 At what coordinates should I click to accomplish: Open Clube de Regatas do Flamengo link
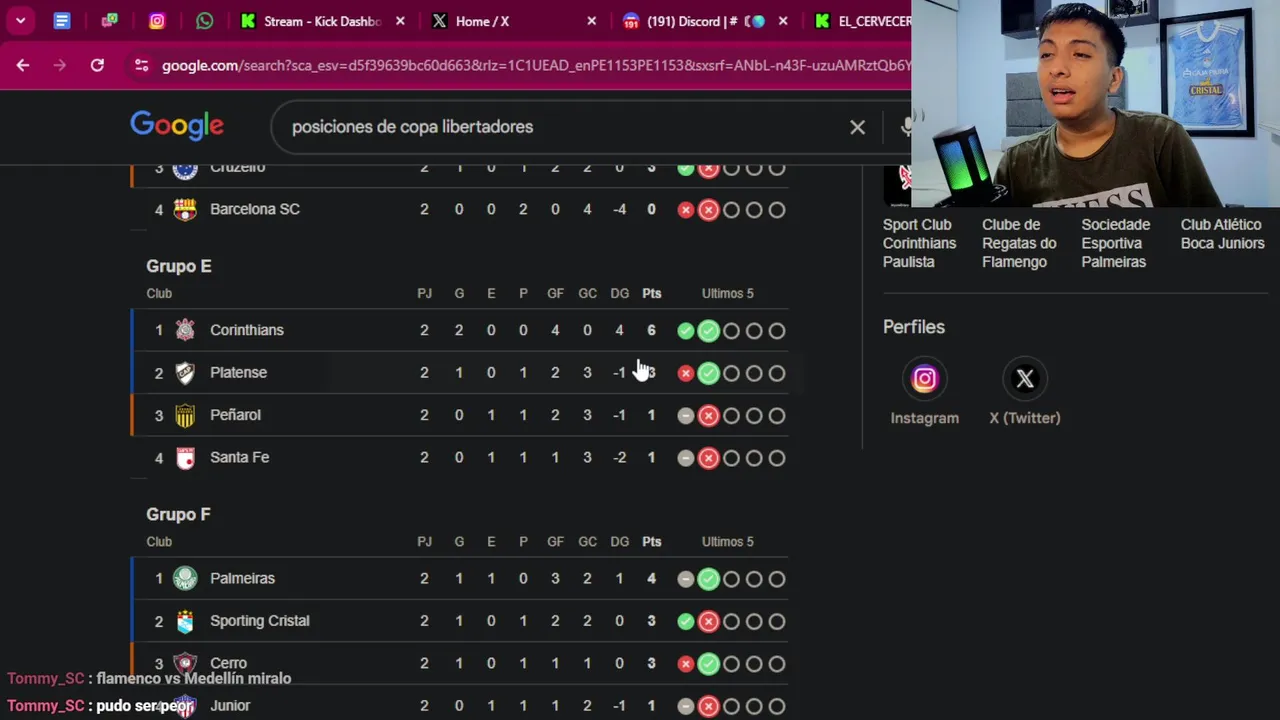[1019, 243]
